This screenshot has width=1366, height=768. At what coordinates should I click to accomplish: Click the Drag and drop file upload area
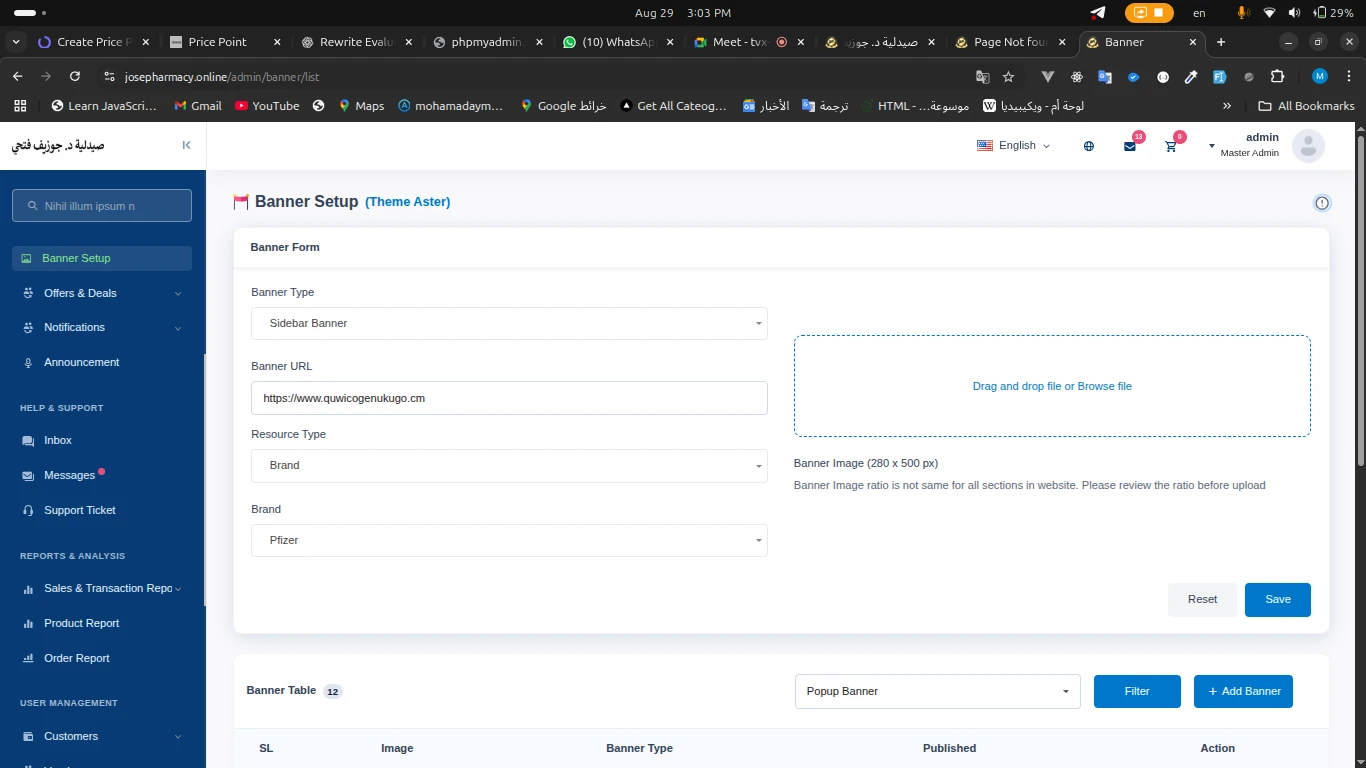[1052, 386]
